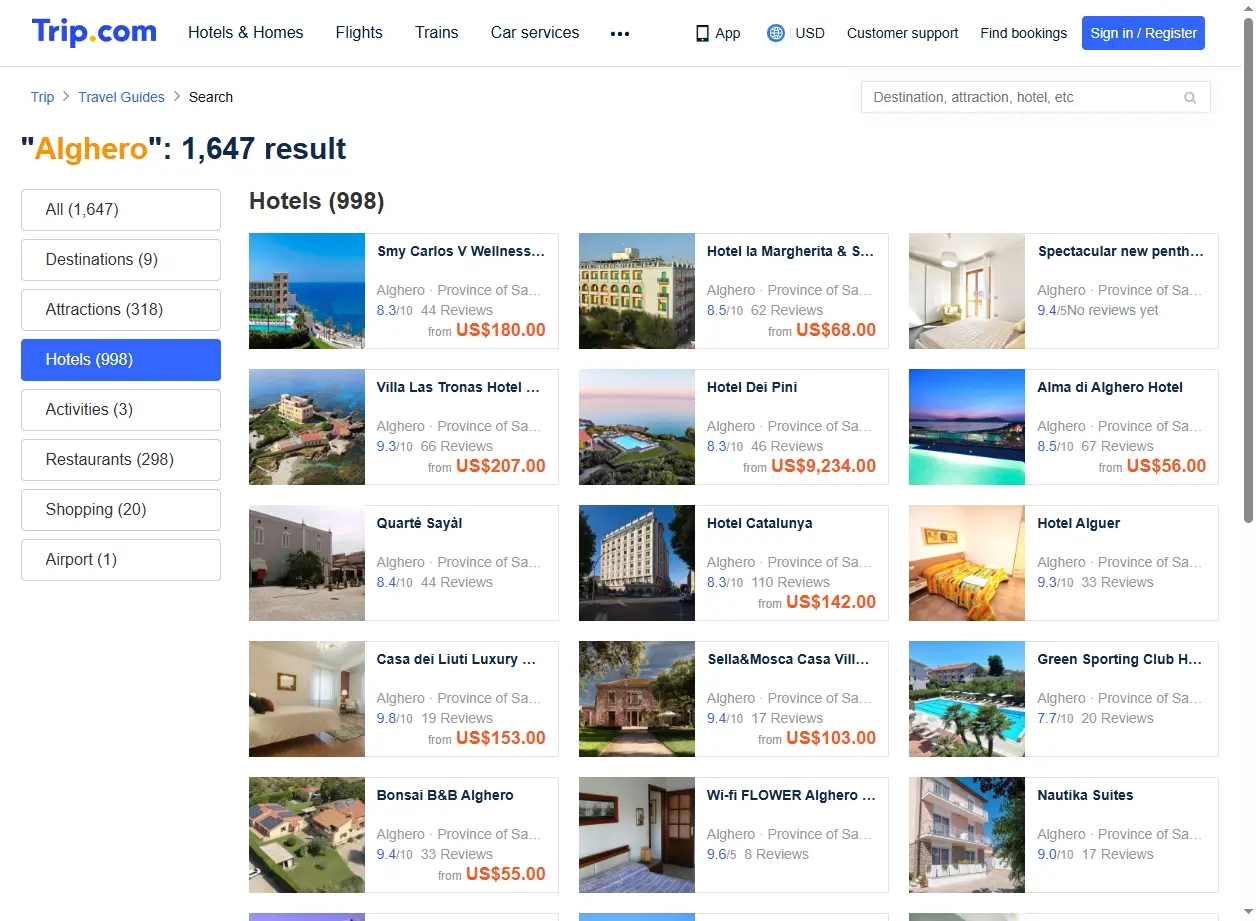Open Nautika Suites photo
Image resolution: width=1256 pixels, height=921 pixels.
967,835
